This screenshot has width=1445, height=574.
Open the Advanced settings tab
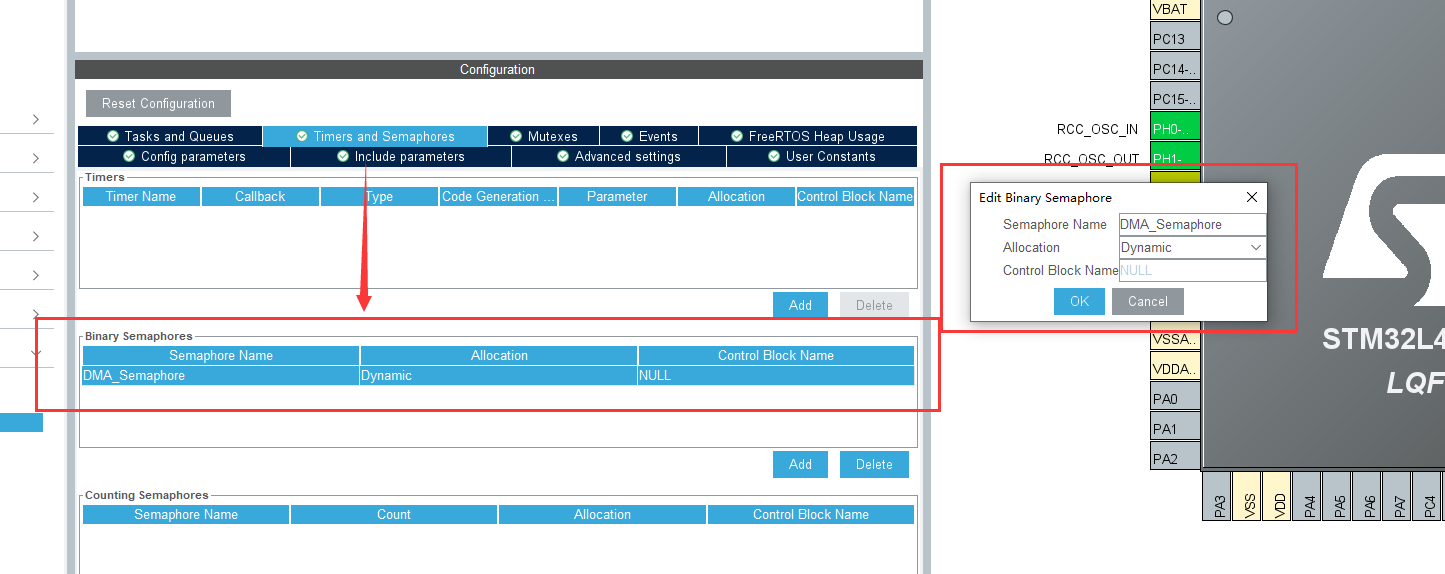(619, 156)
